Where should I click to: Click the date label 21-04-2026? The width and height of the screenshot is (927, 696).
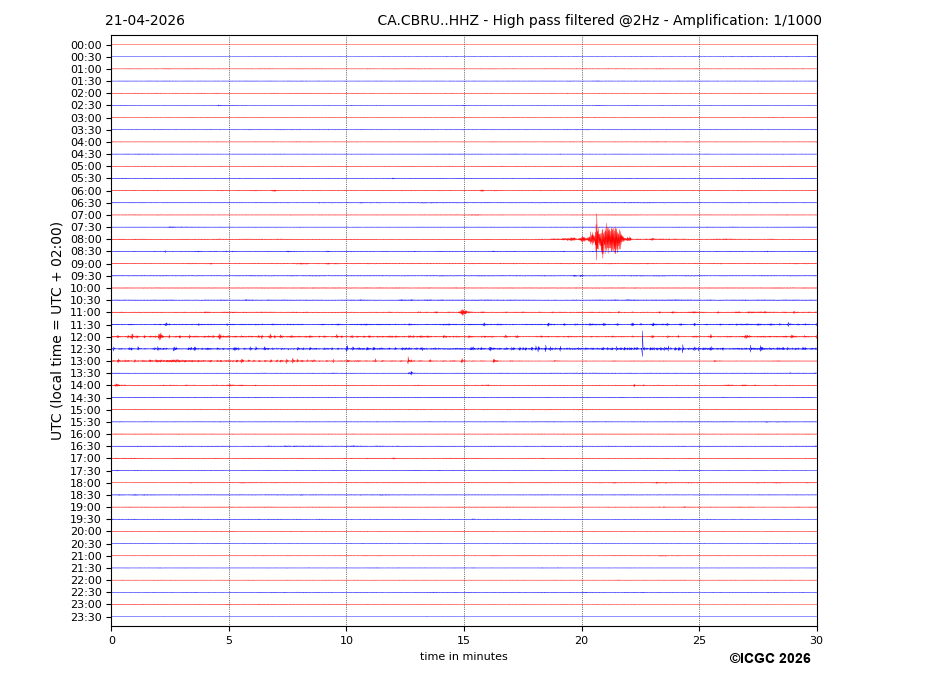click(145, 21)
